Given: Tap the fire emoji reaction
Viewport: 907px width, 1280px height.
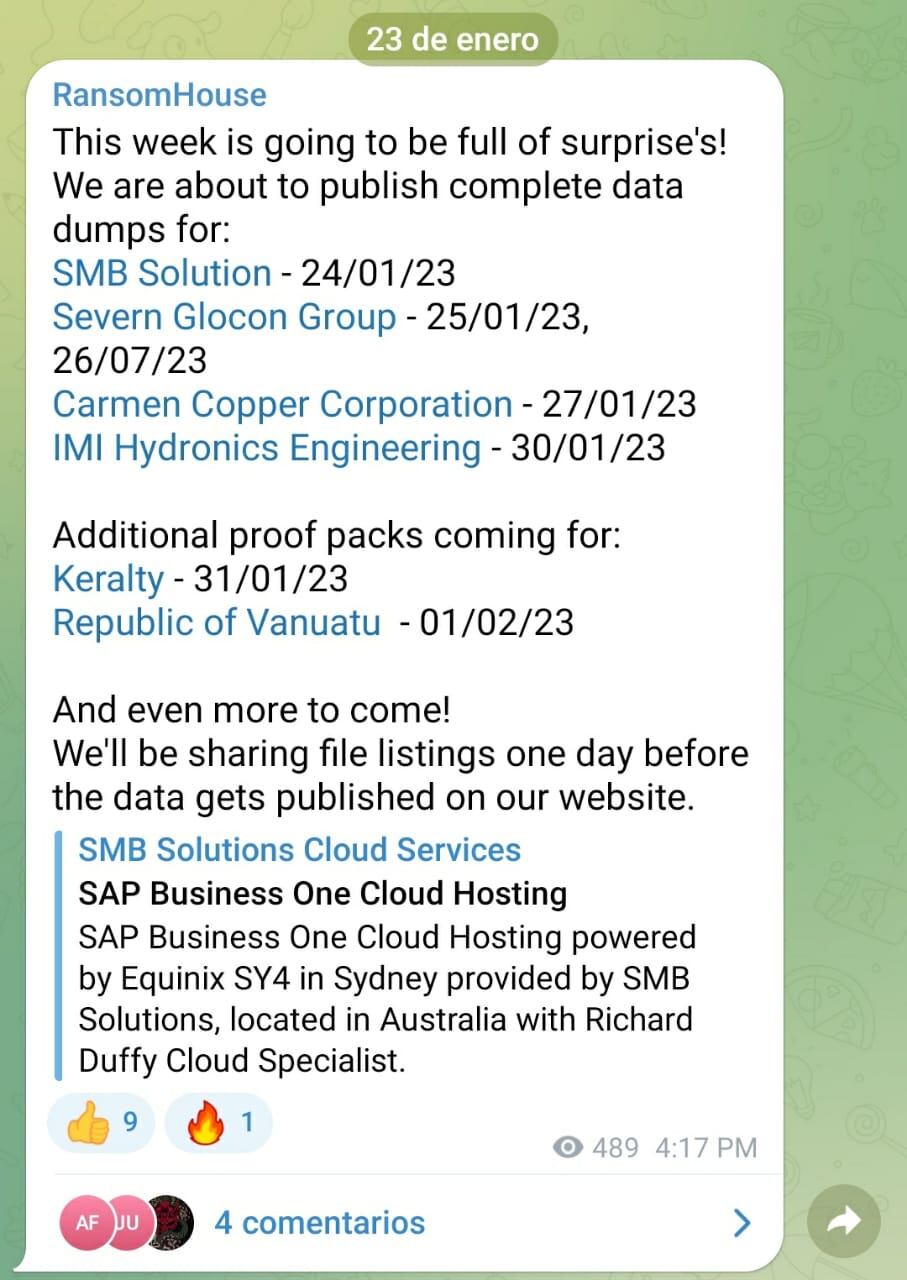Looking at the screenshot, I should (x=218, y=1124).
